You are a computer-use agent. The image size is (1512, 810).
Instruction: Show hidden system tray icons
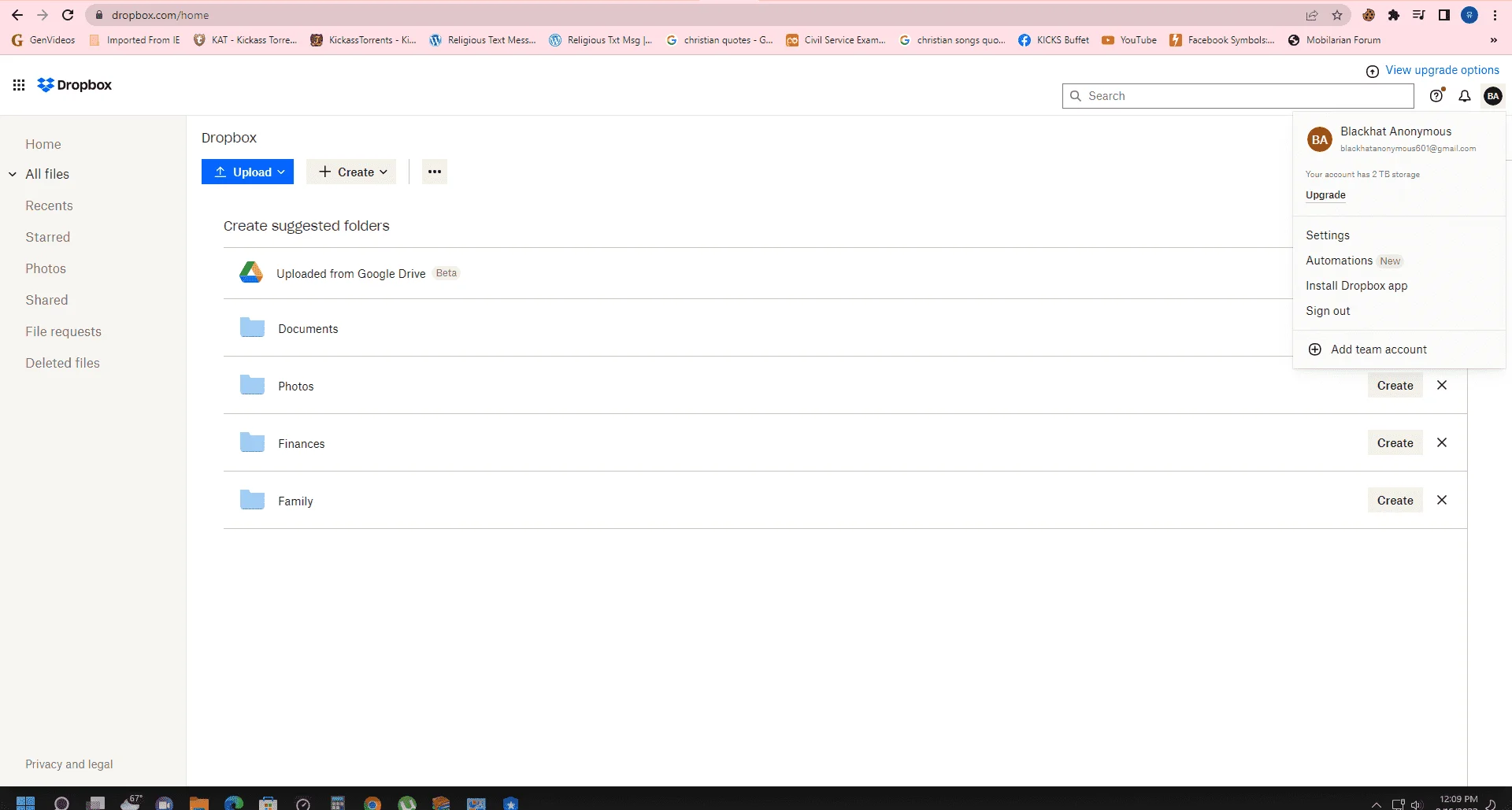click(x=1377, y=804)
